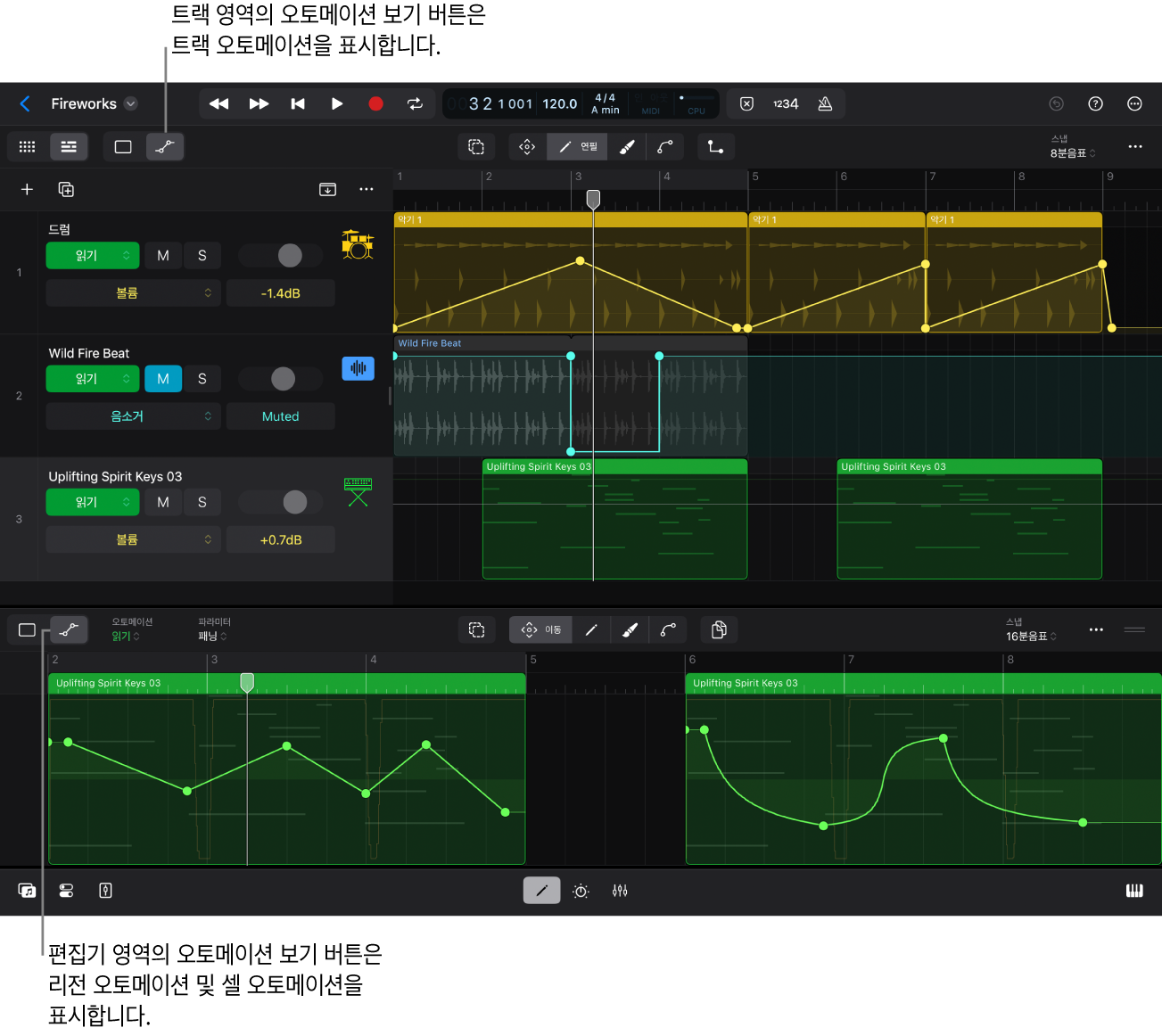The width and height of the screenshot is (1162, 1036).
Task: Change the 8분음표 snap value
Action: [x=1072, y=153]
